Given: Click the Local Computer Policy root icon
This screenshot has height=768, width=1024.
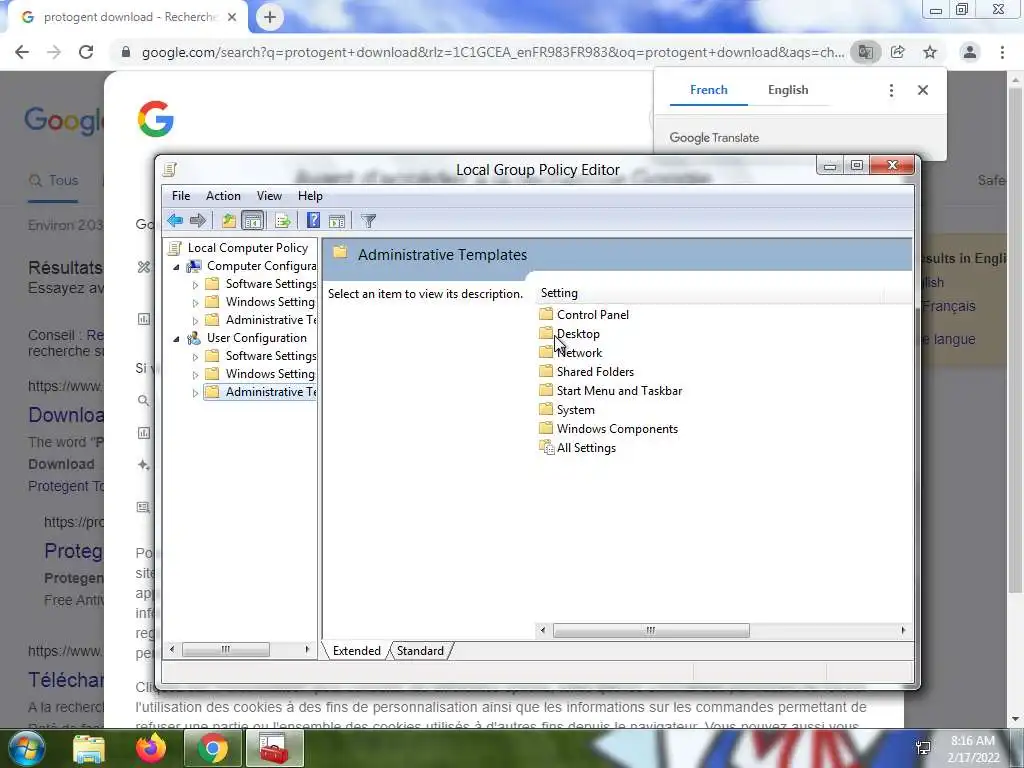Looking at the screenshot, I should click(x=174, y=248).
